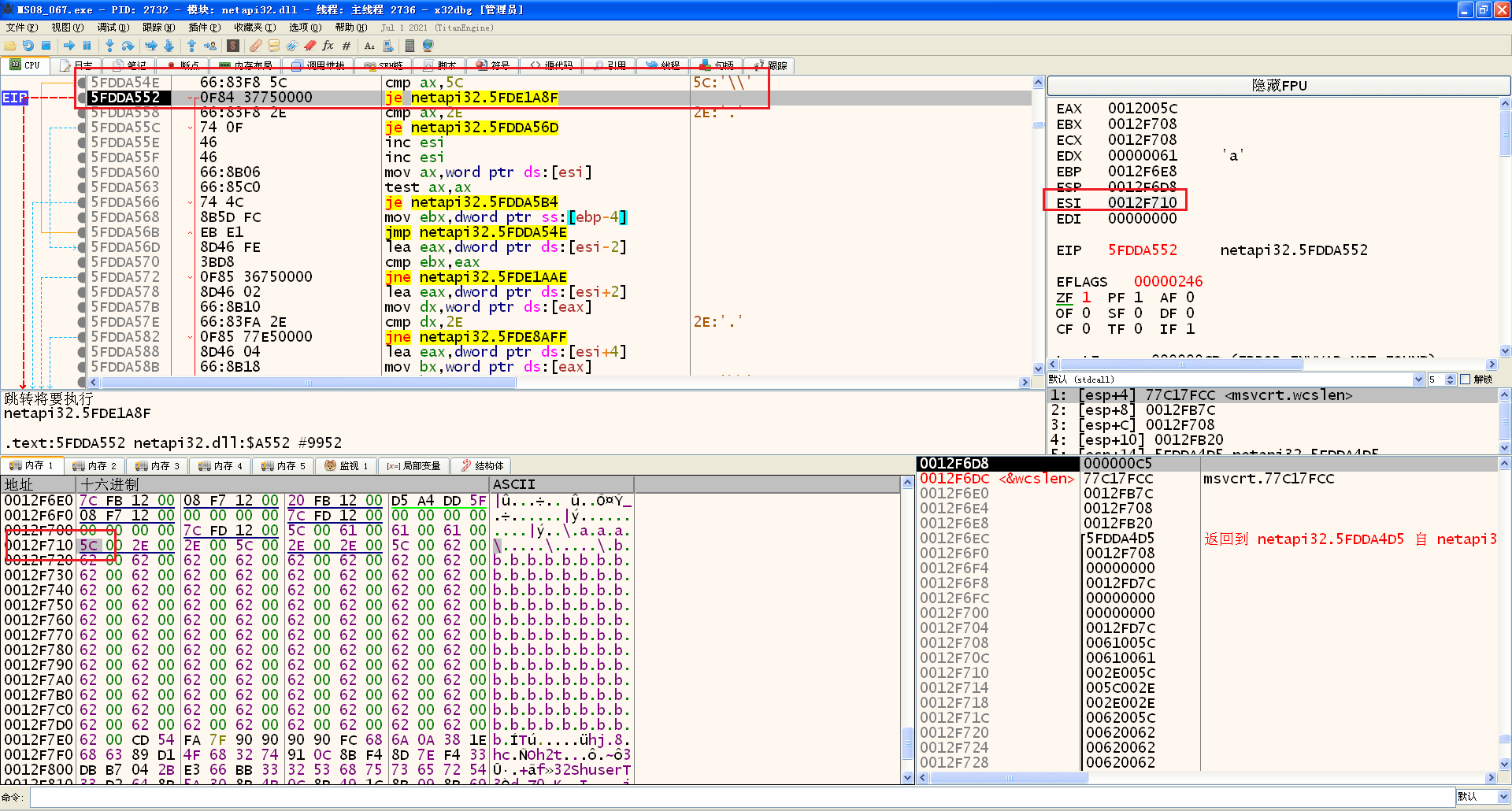The width and height of the screenshot is (1512, 811).
Task: Click the argument count stepper arrows
Action: [1450, 380]
